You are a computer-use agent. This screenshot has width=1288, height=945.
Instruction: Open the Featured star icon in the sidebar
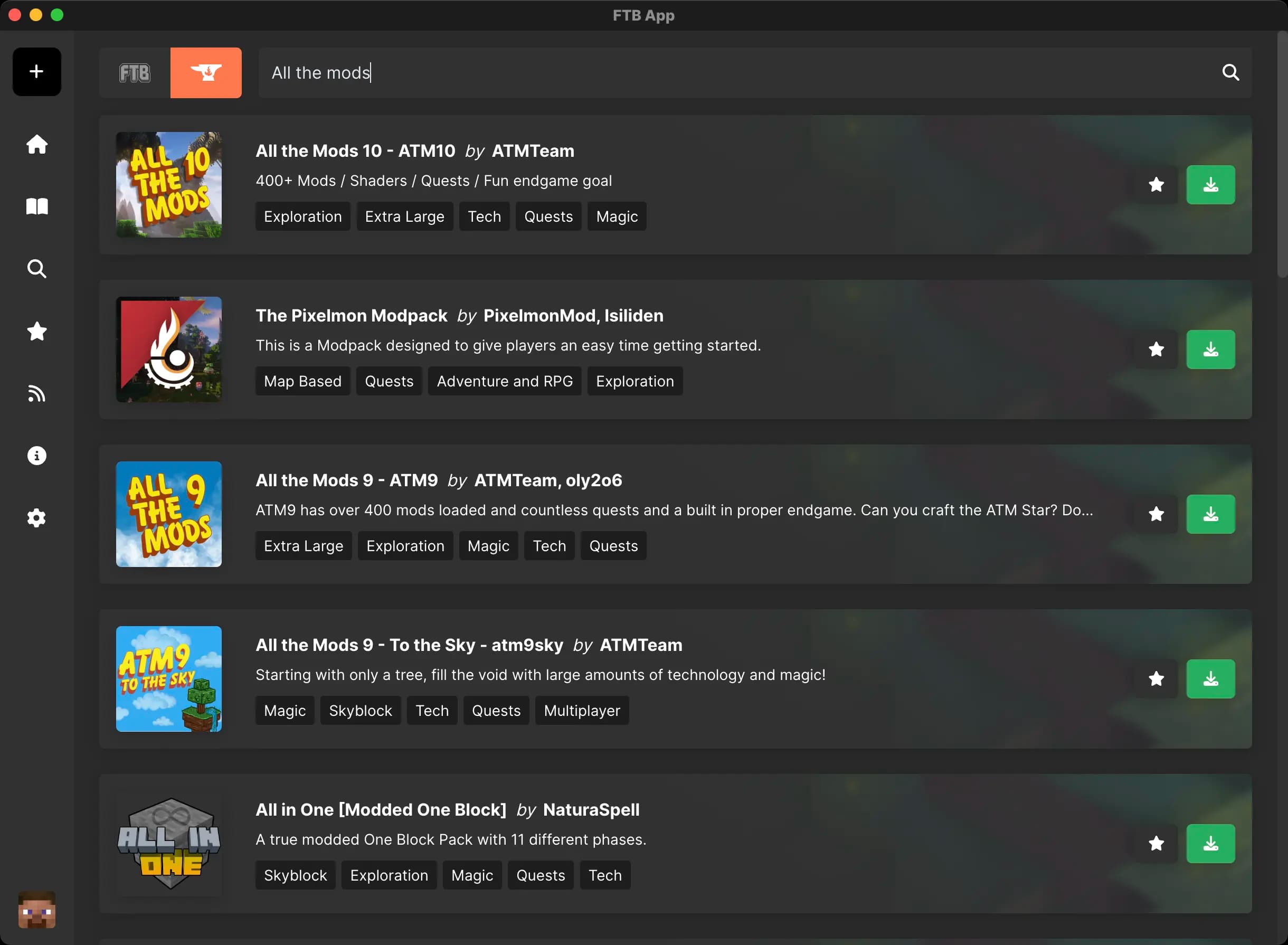[x=36, y=331]
